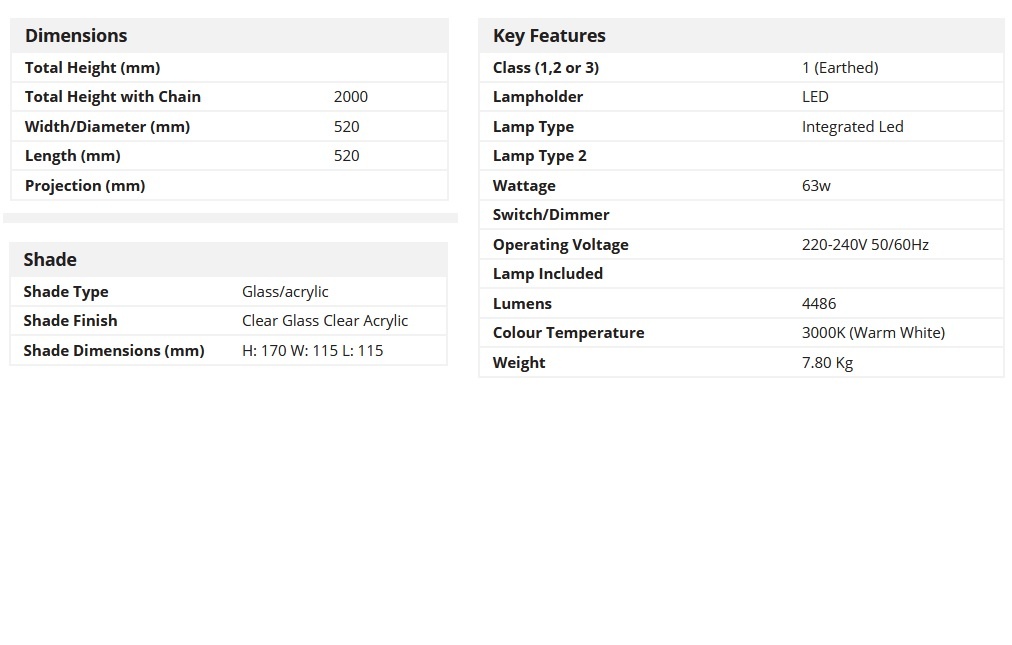Image resolution: width=1012 pixels, height=645 pixels.
Task: Select the 3000K (Warm White) colour temperature
Action: [873, 333]
